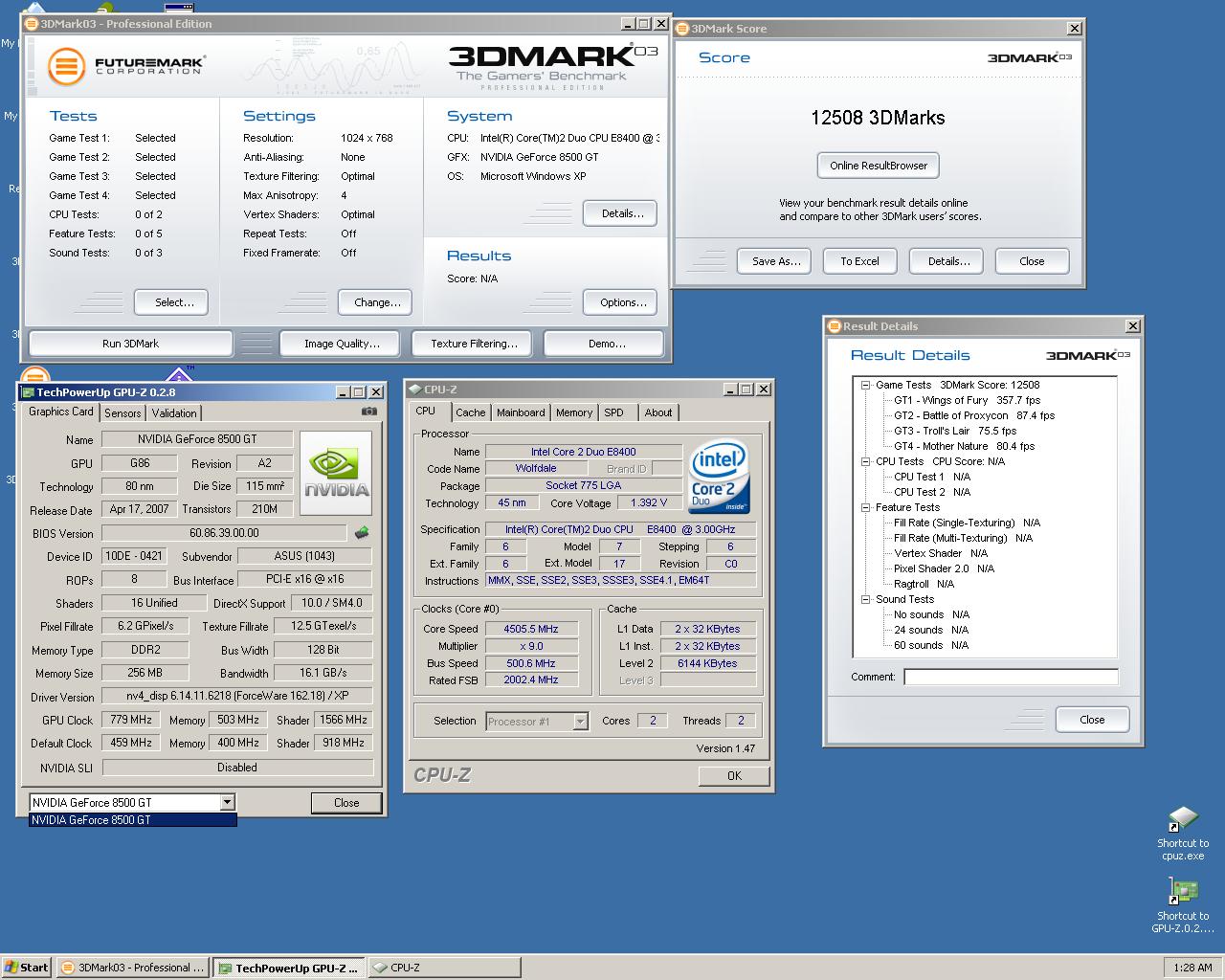Screen dimensions: 1225x980
Task: Click the Result Details window title icon
Action: click(834, 326)
